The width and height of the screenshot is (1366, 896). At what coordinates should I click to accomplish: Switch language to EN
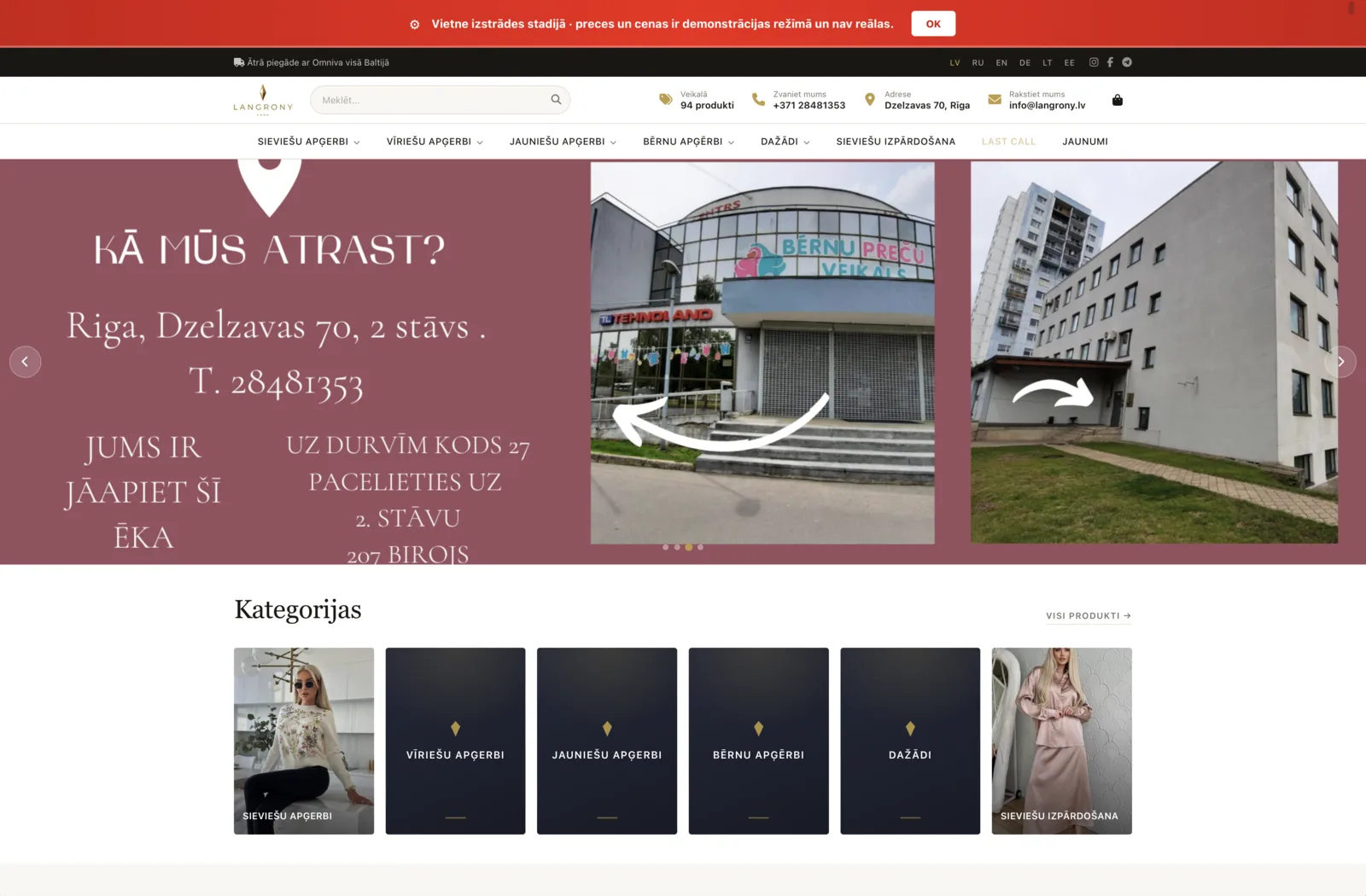(x=1001, y=63)
